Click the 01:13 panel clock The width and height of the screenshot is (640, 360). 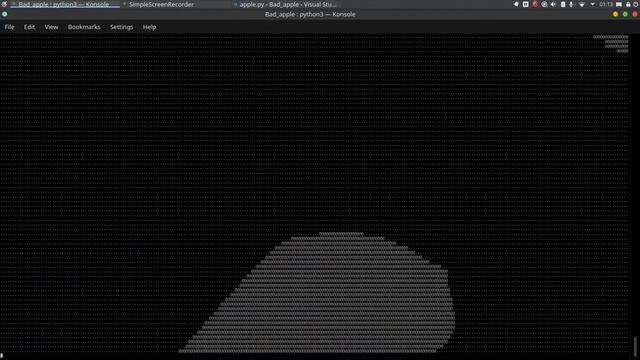pyautogui.click(x=606, y=4)
